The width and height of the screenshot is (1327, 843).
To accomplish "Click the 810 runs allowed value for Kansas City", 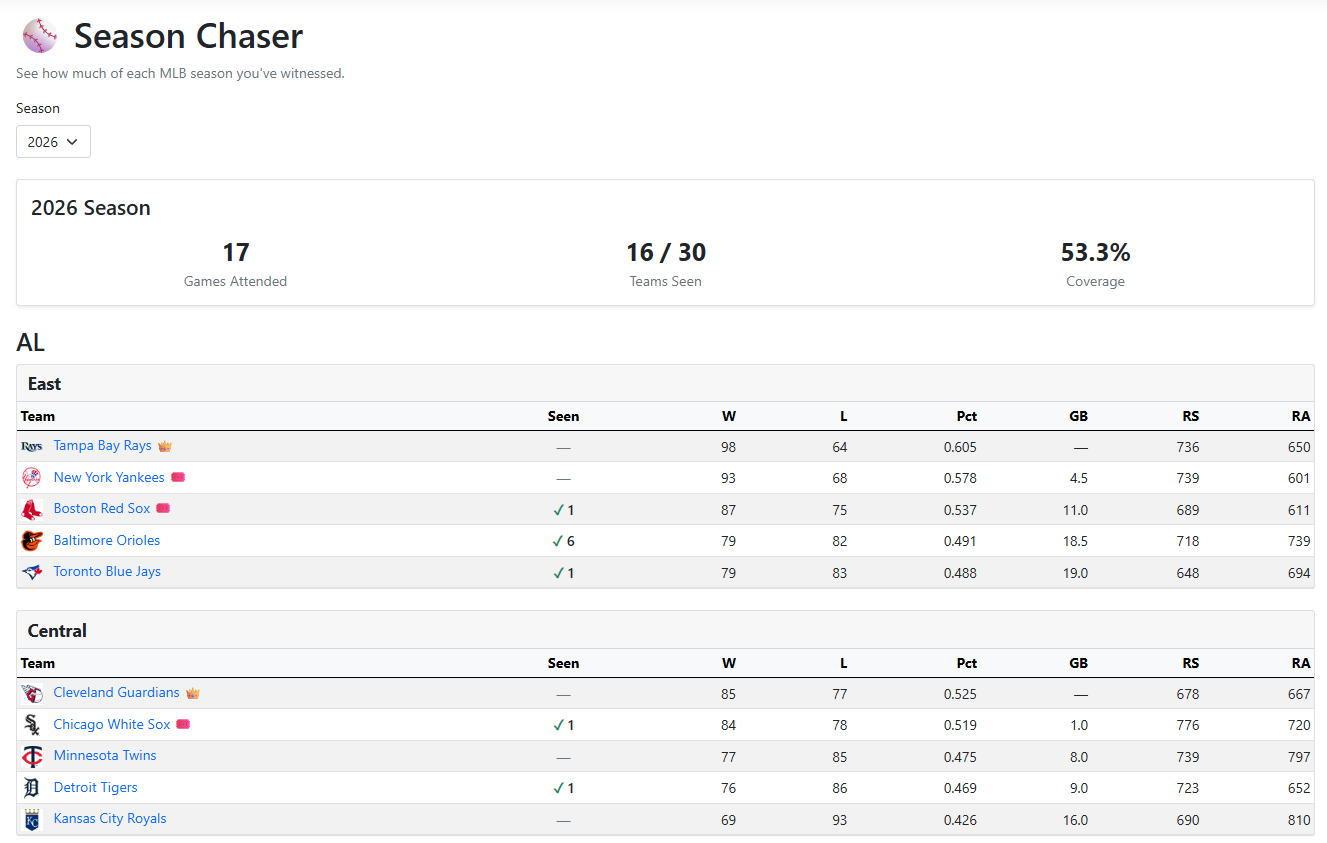I will (1299, 820).
